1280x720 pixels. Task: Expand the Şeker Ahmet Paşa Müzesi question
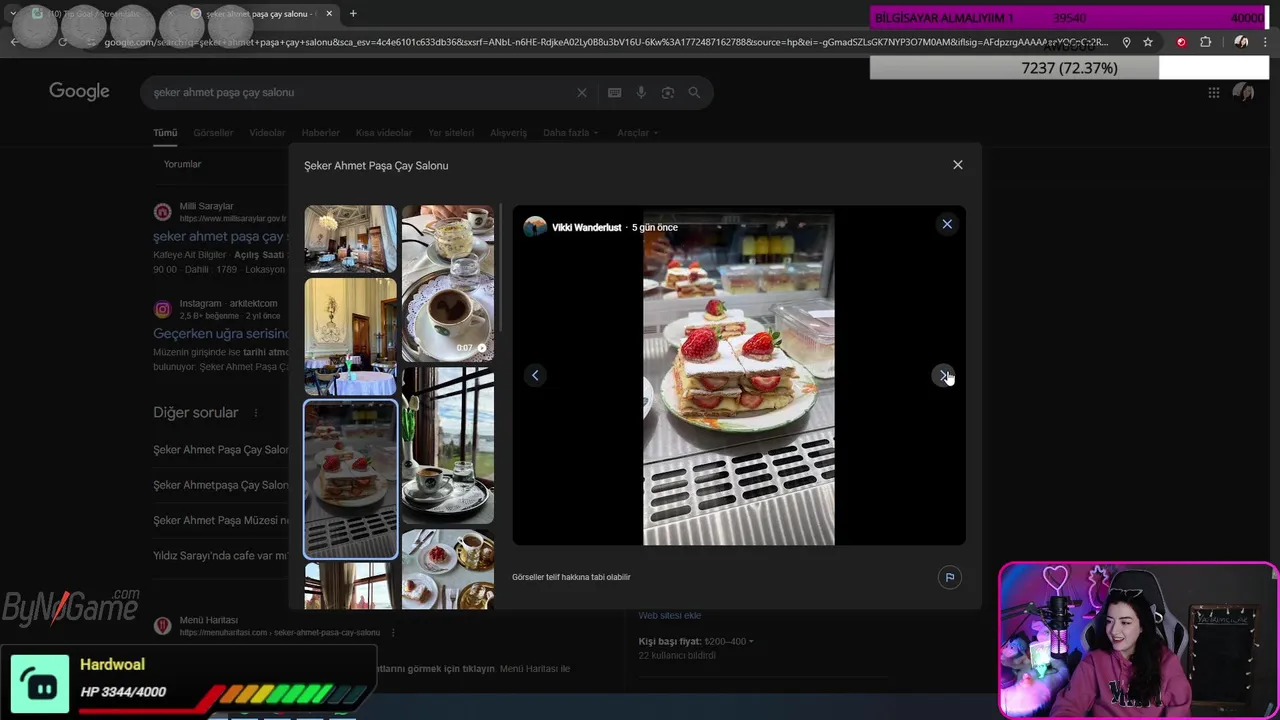pos(221,520)
